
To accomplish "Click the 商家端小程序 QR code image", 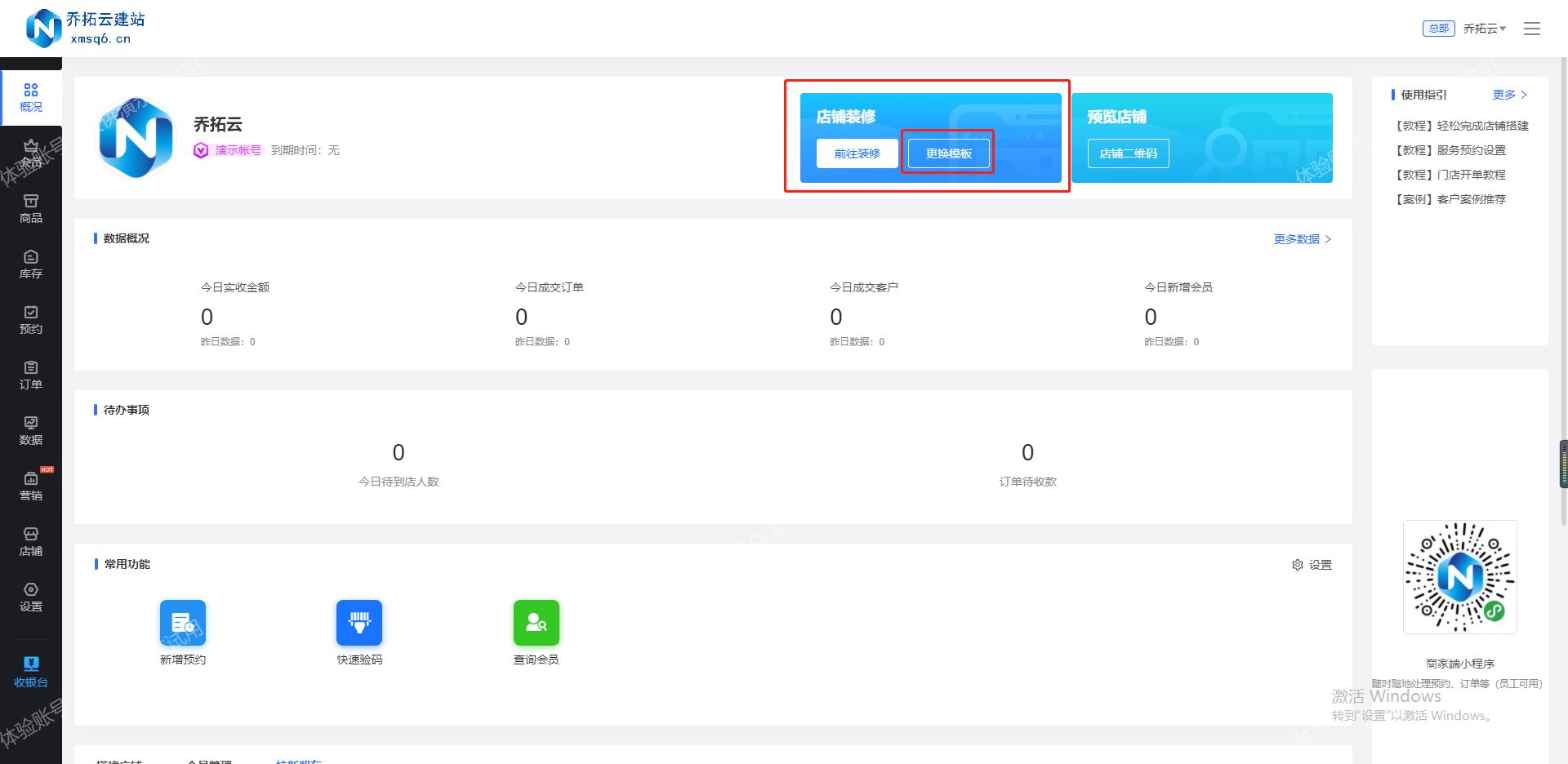I will [1459, 577].
